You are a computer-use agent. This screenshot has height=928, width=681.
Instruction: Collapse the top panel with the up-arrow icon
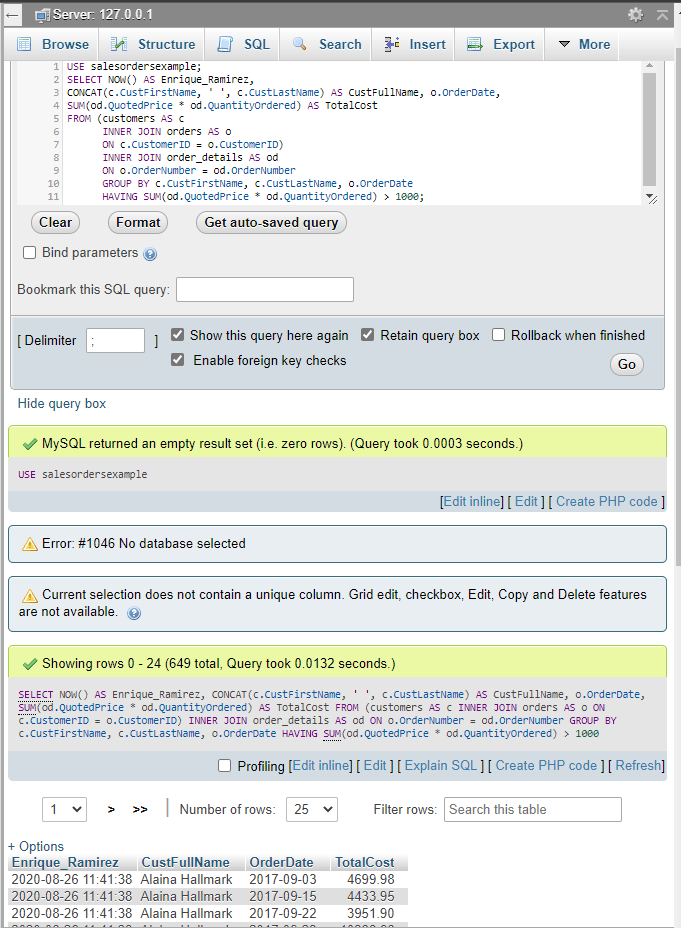coord(662,15)
